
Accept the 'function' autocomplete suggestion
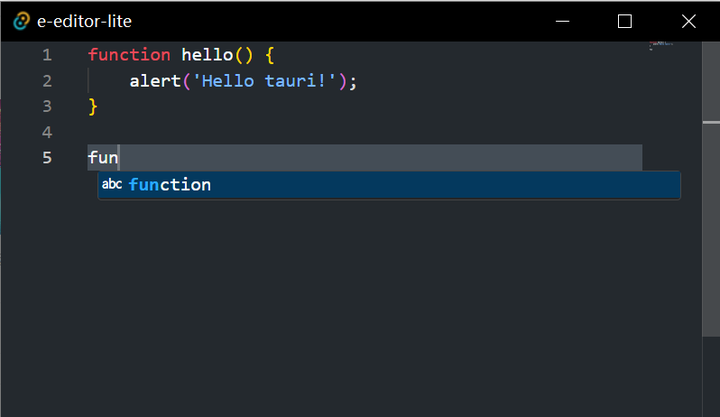point(170,185)
